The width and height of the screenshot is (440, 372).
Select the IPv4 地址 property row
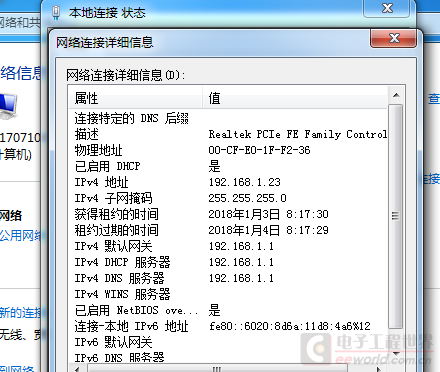(228, 182)
